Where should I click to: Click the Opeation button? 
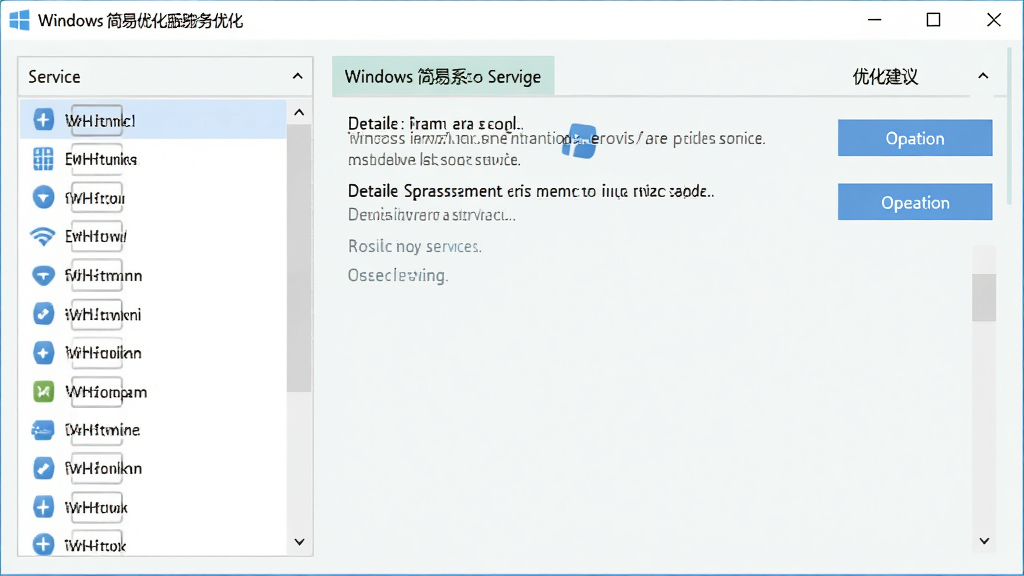(915, 202)
